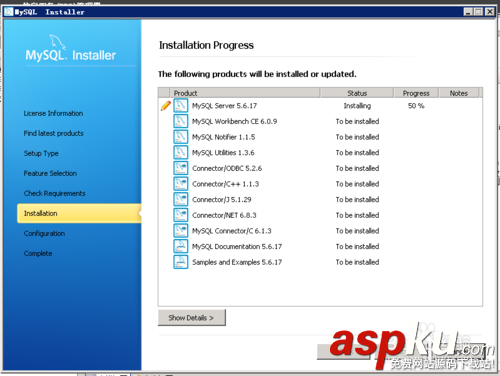The height and width of the screenshot is (376, 500).
Task: Select the Connector/ODBC 5.2.6 text
Action: (x=227, y=168)
